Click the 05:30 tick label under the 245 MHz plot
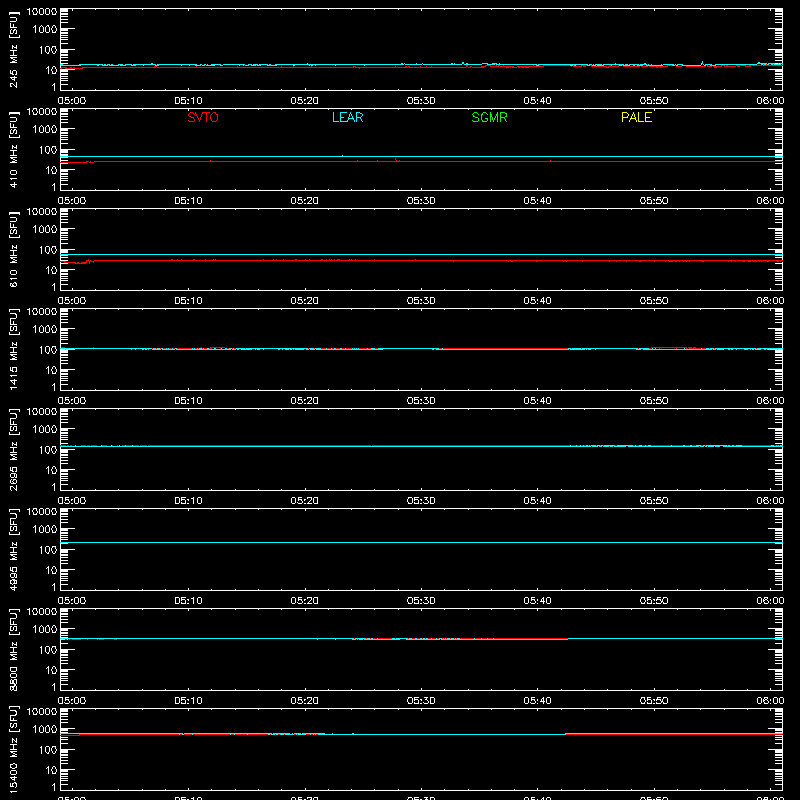The width and height of the screenshot is (800, 800). click(x=421, y=101)
